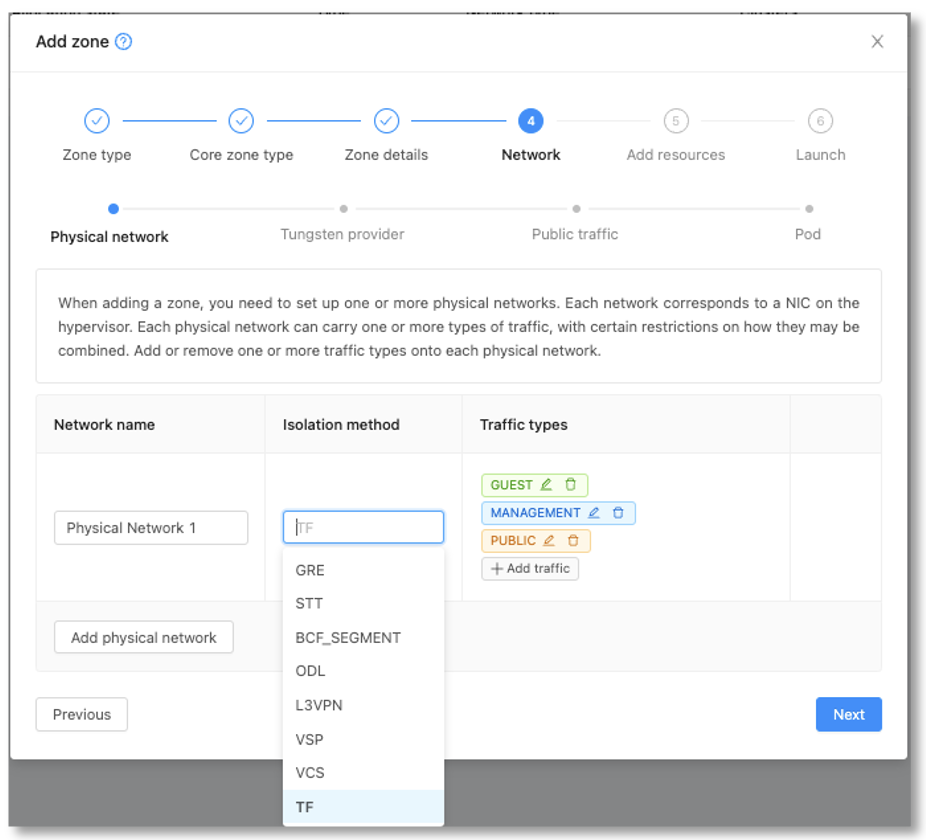Viewport: 926px width, 840px height.
Task: Delete the MANAGEMENT traffic type
Action: pos(618,512)
